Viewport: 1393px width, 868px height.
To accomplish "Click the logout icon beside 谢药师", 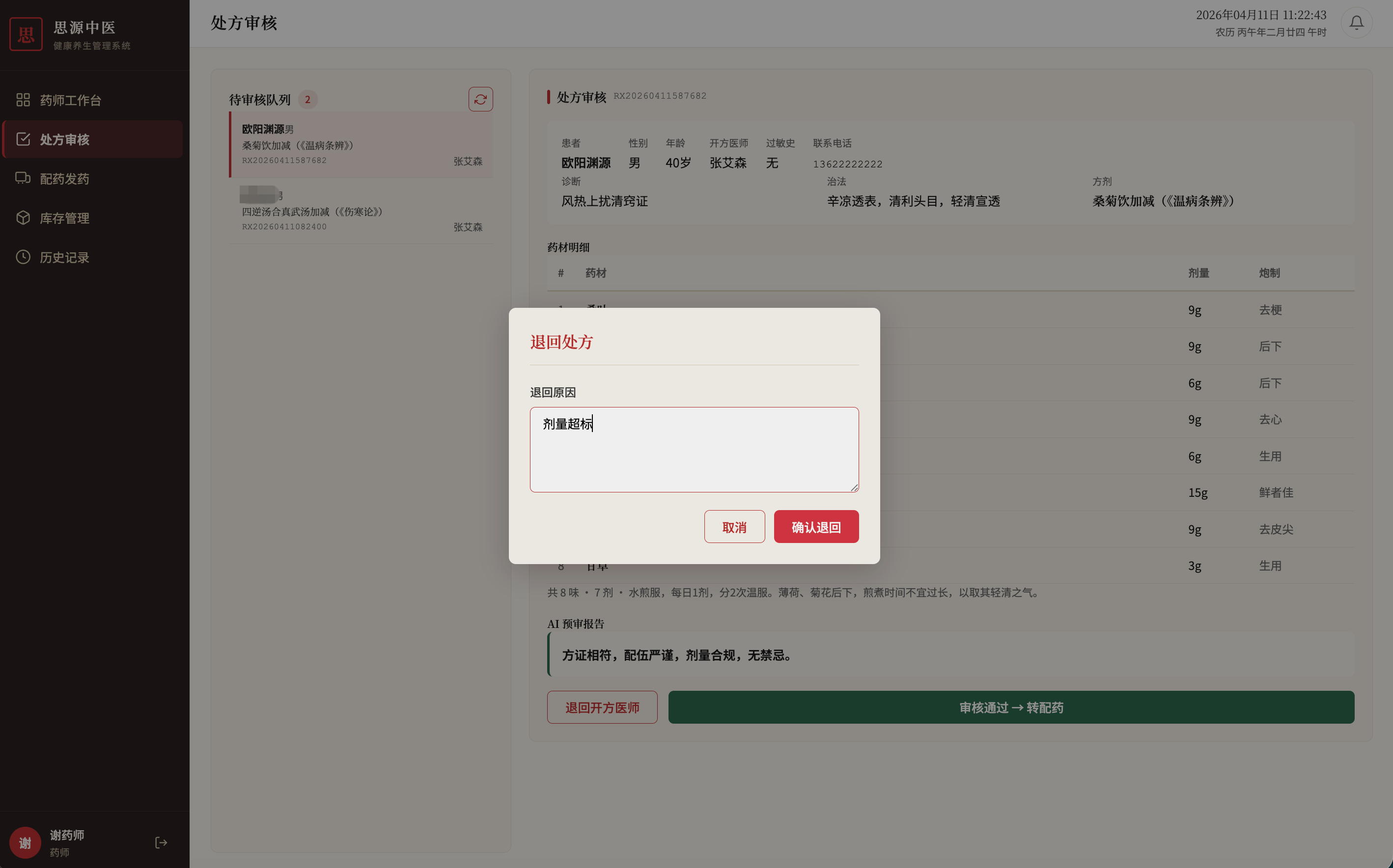I will 161,842.
